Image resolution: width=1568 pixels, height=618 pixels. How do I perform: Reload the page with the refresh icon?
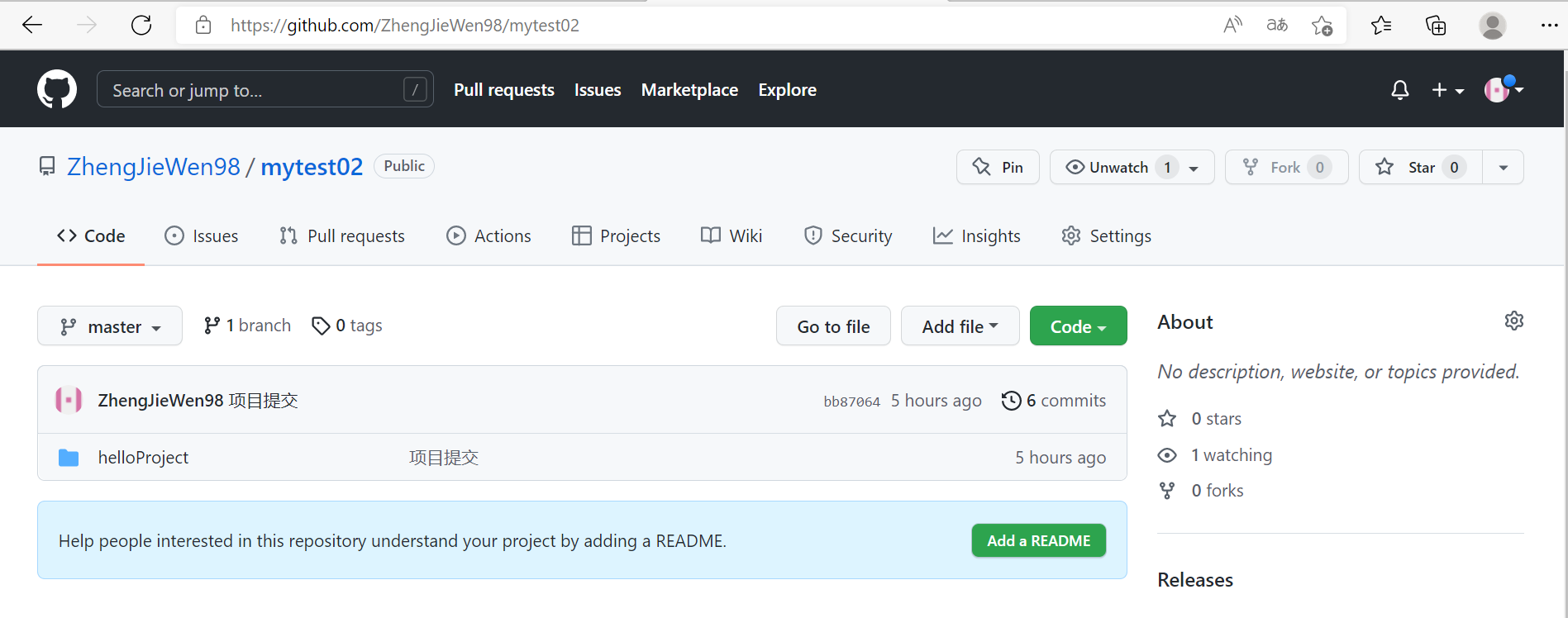[x=141, y=25]
